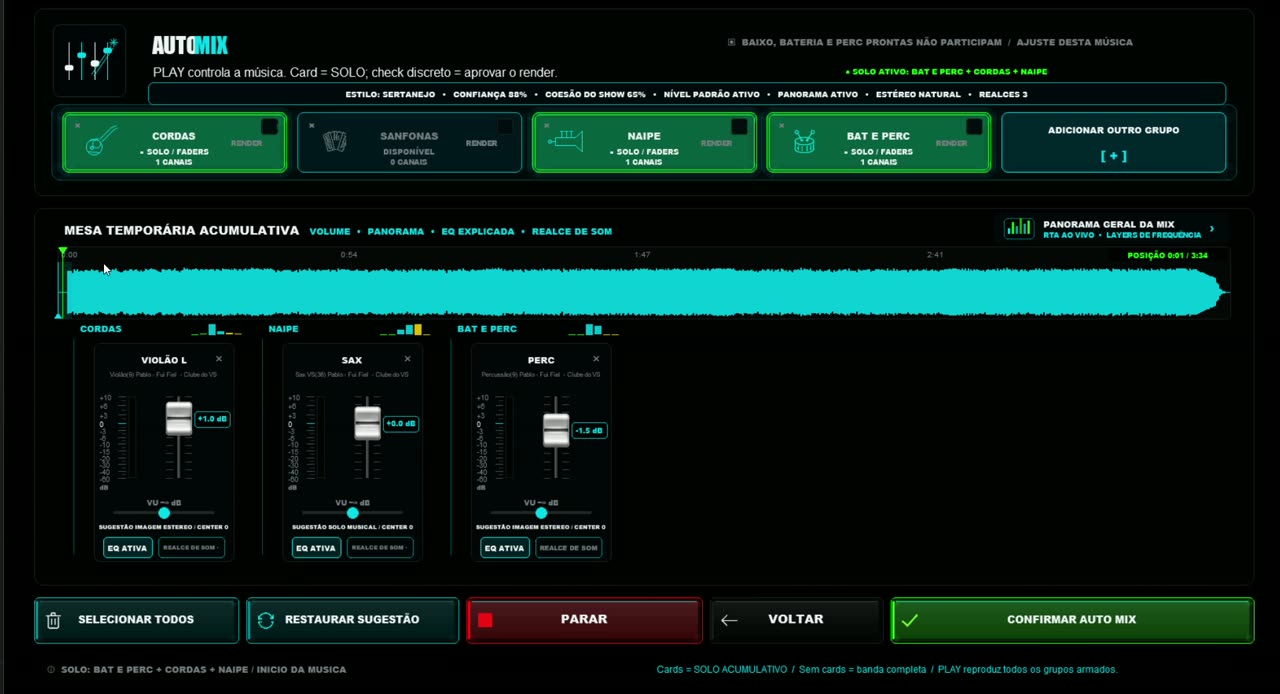Click the green playhead marker on the waveform
Viewport: 1280px width, 694px height.
[x=63, y=251]
